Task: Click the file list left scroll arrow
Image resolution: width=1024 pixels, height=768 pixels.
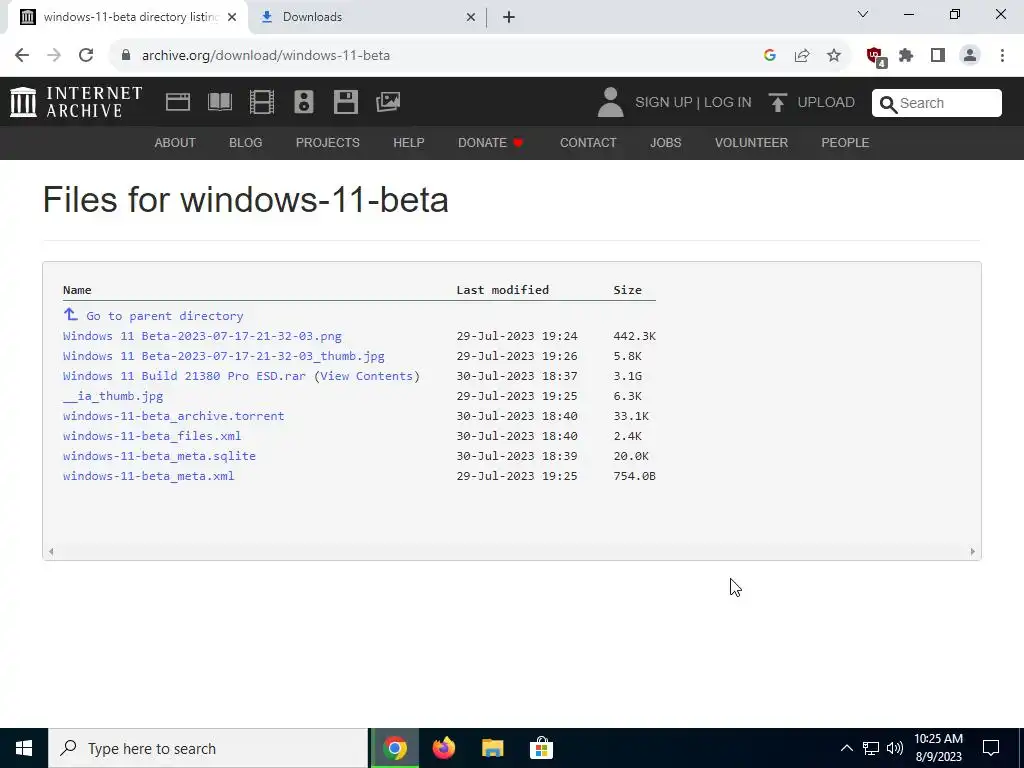Action: coord(51,552)
